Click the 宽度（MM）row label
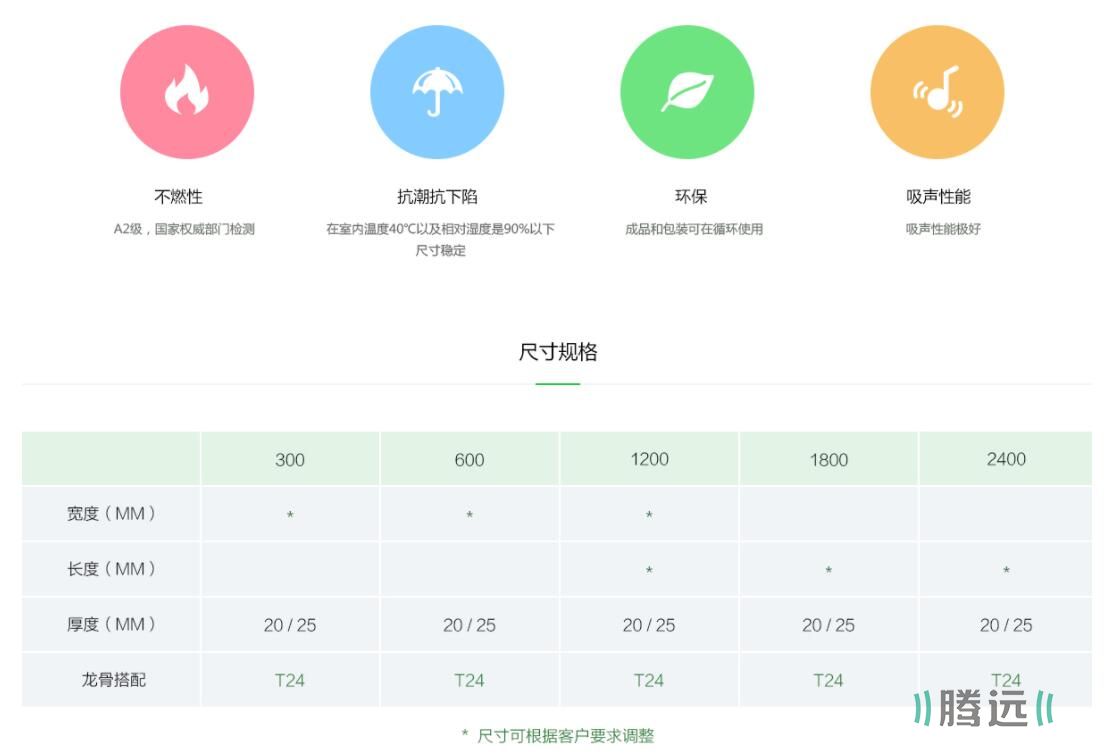This screenshot has width=1113, height=755. 112,514
